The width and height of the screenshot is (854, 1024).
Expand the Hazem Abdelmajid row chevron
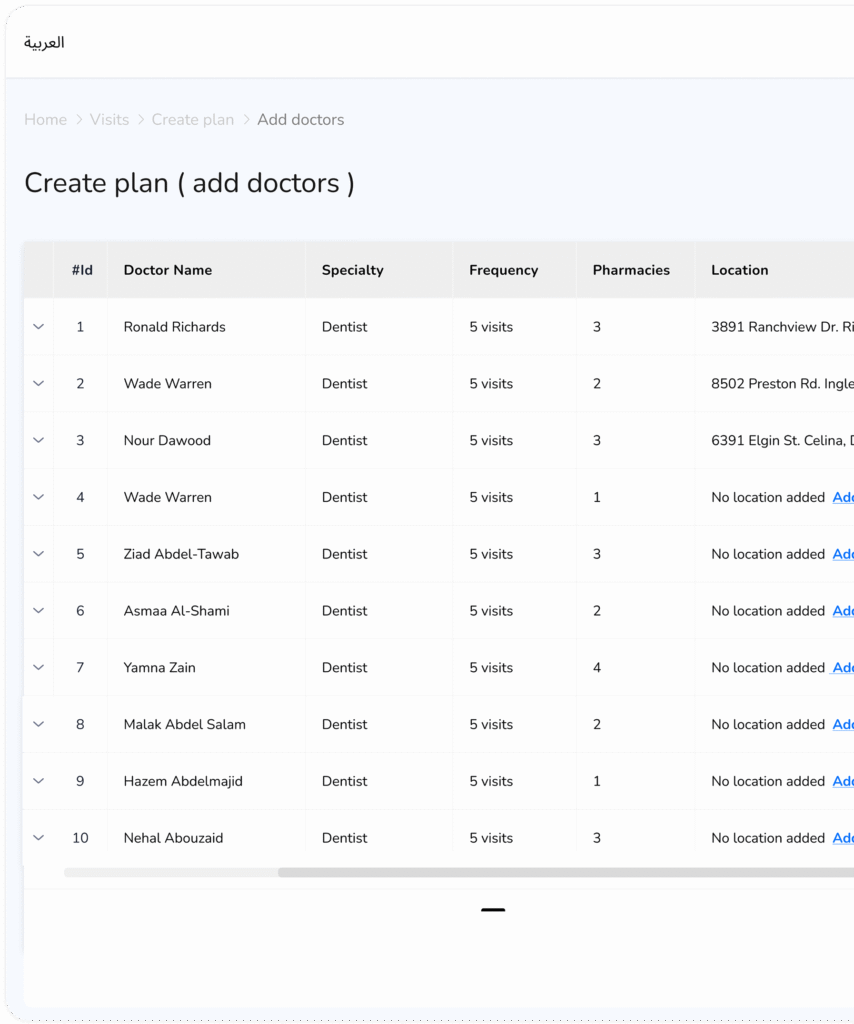click(39, 781)
